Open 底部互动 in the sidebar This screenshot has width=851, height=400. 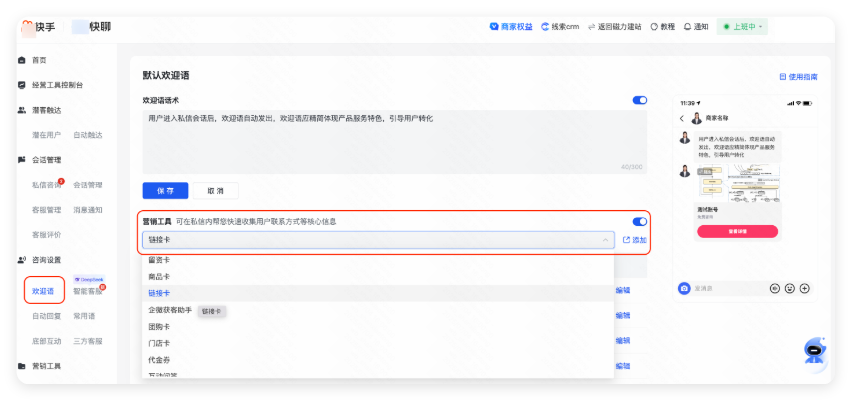(46, 341)
